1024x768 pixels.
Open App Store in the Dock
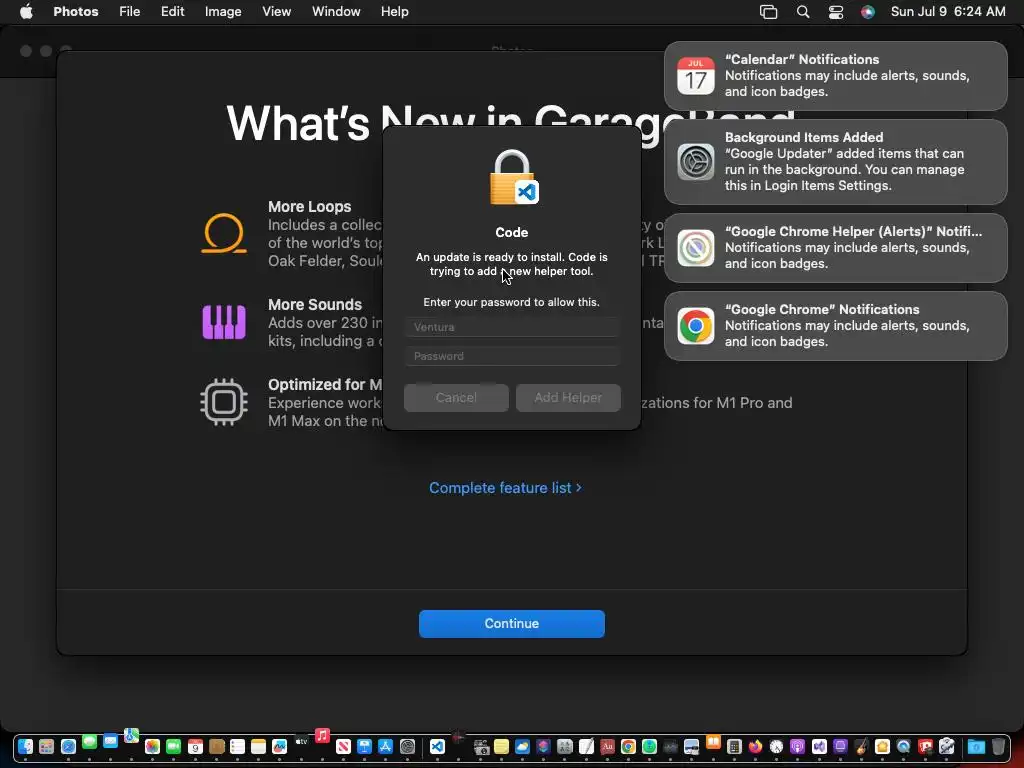385,746
